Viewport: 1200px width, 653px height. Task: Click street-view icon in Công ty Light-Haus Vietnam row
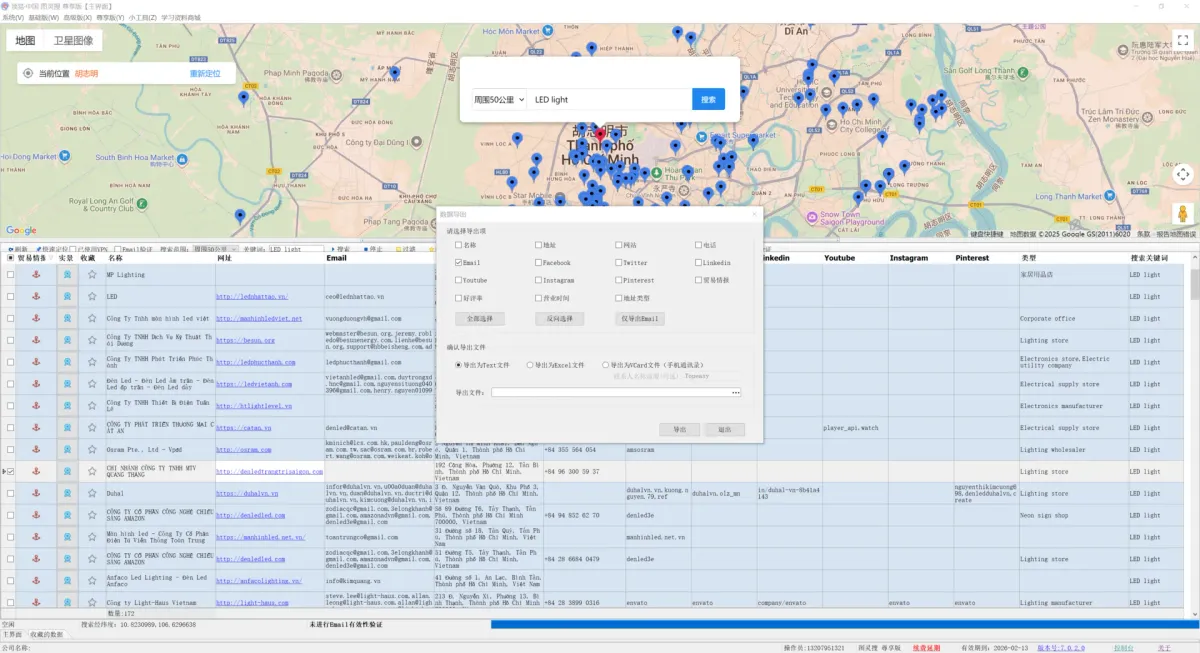pos(67,602)
